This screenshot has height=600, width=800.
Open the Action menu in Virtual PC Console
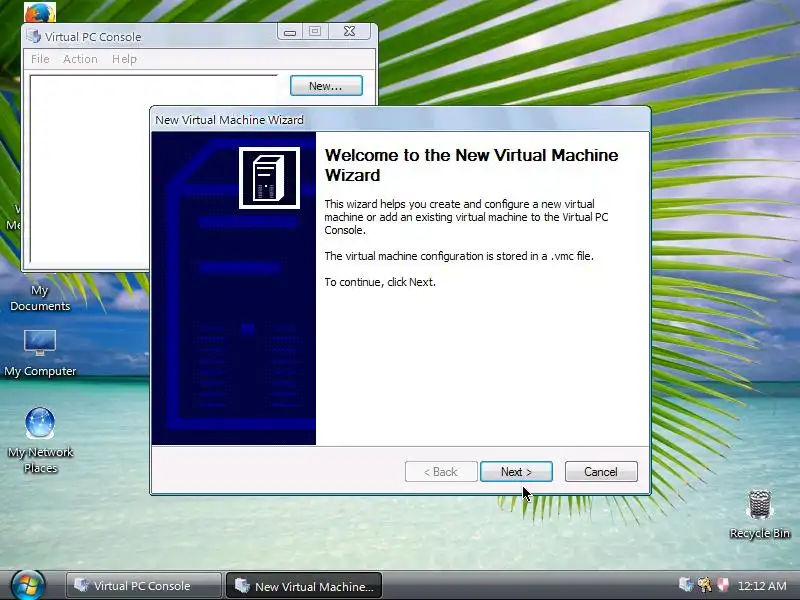coord(80,59)
